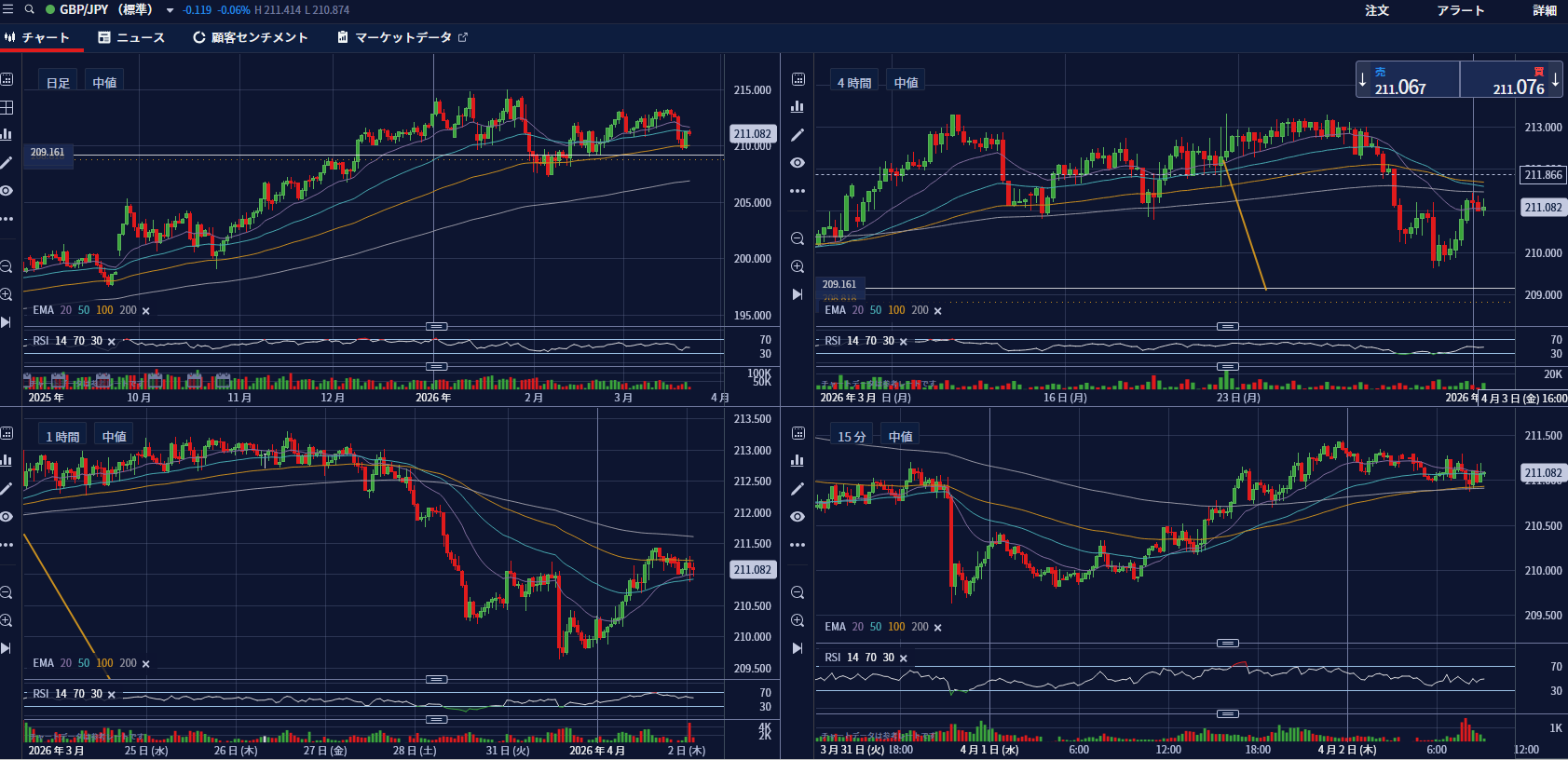Screen dimensions: 1568x760
Task: Remove the RSI indicator from the 15分 chart
Action: pos(904,658)
